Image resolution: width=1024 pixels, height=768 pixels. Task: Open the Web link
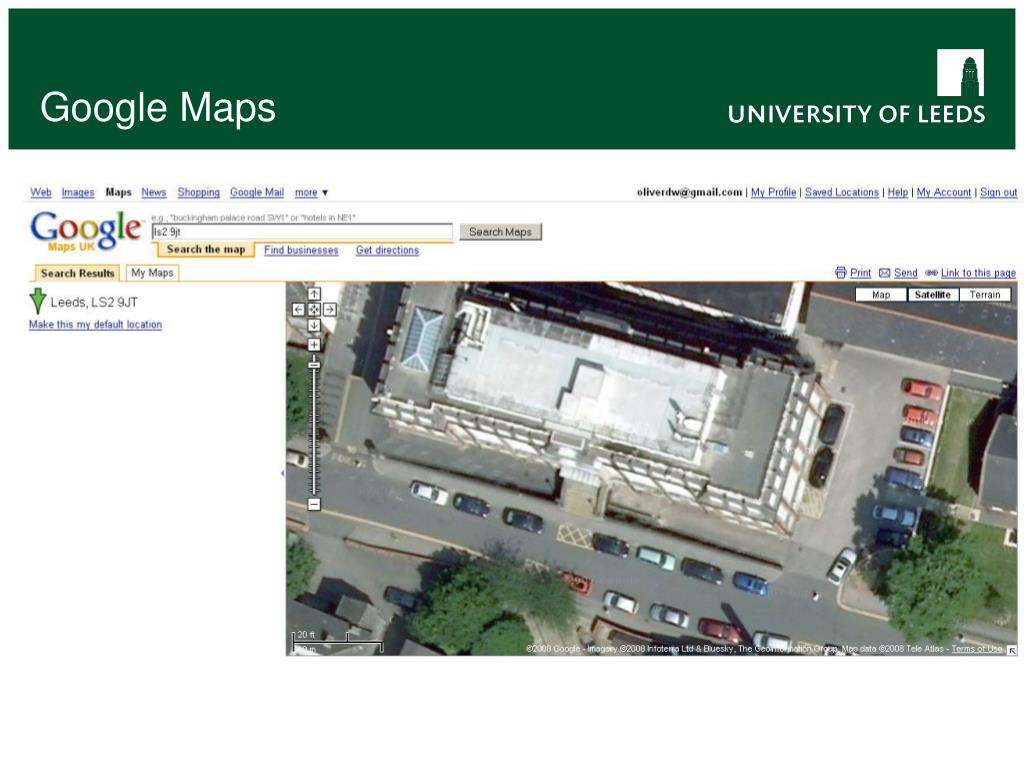coord(40,192)
